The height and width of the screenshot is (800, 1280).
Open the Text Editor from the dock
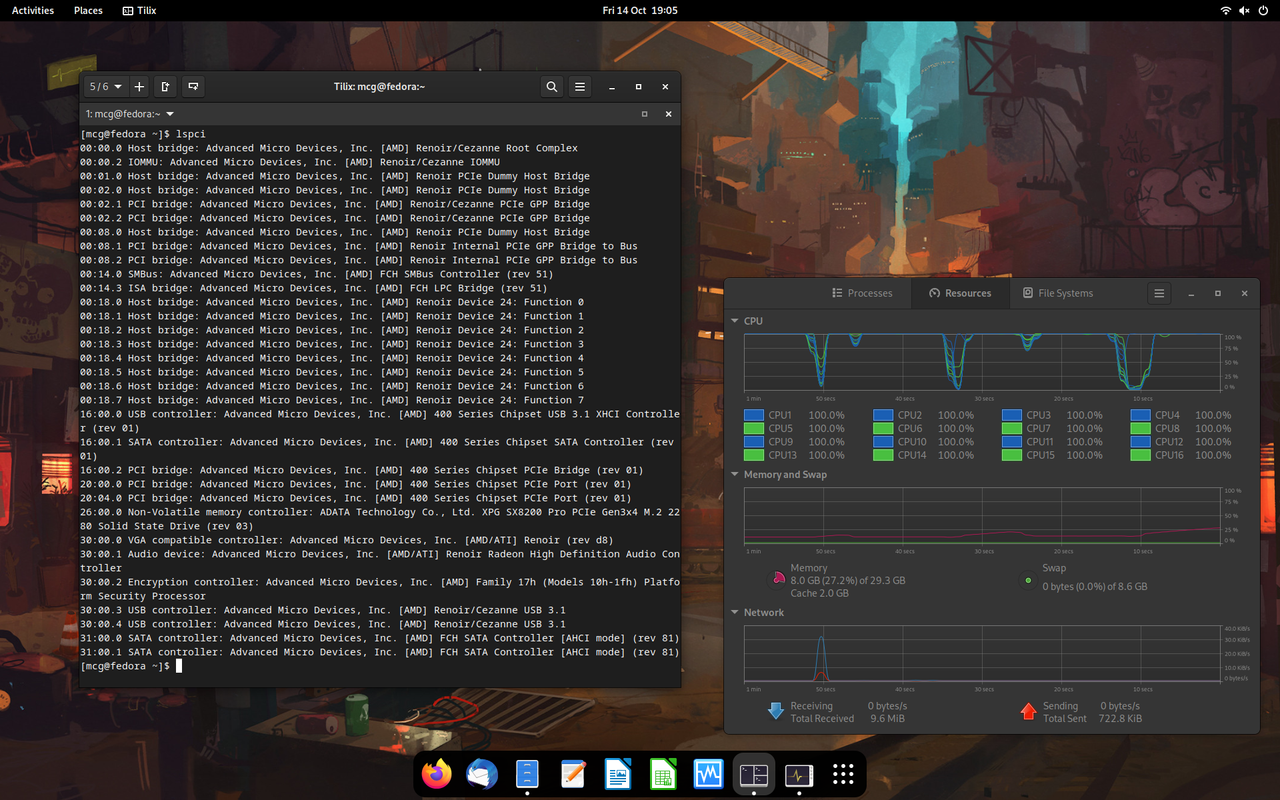(x=572, y=773)
